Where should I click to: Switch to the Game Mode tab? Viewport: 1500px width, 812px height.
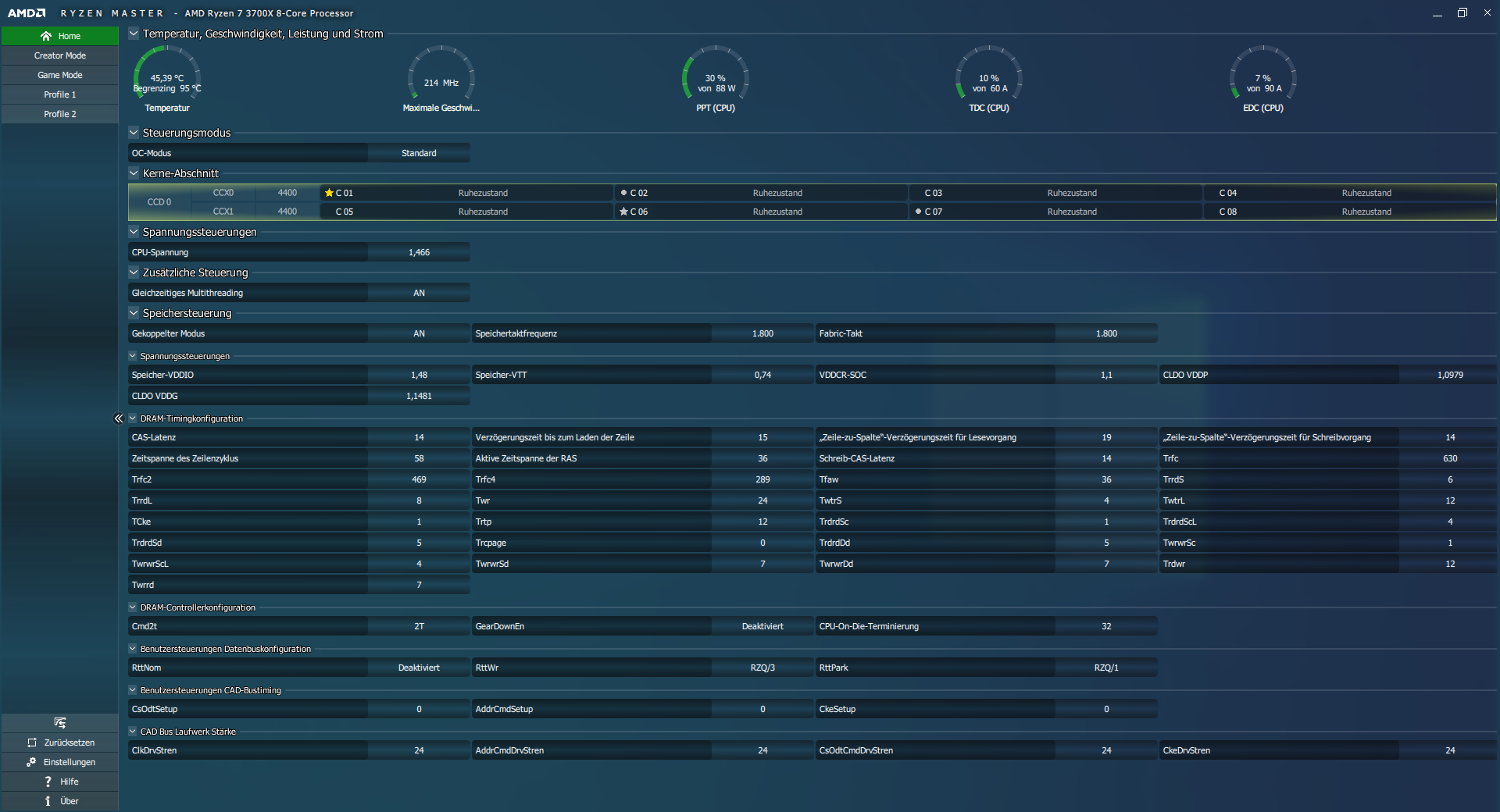click(x=60, y=75)
